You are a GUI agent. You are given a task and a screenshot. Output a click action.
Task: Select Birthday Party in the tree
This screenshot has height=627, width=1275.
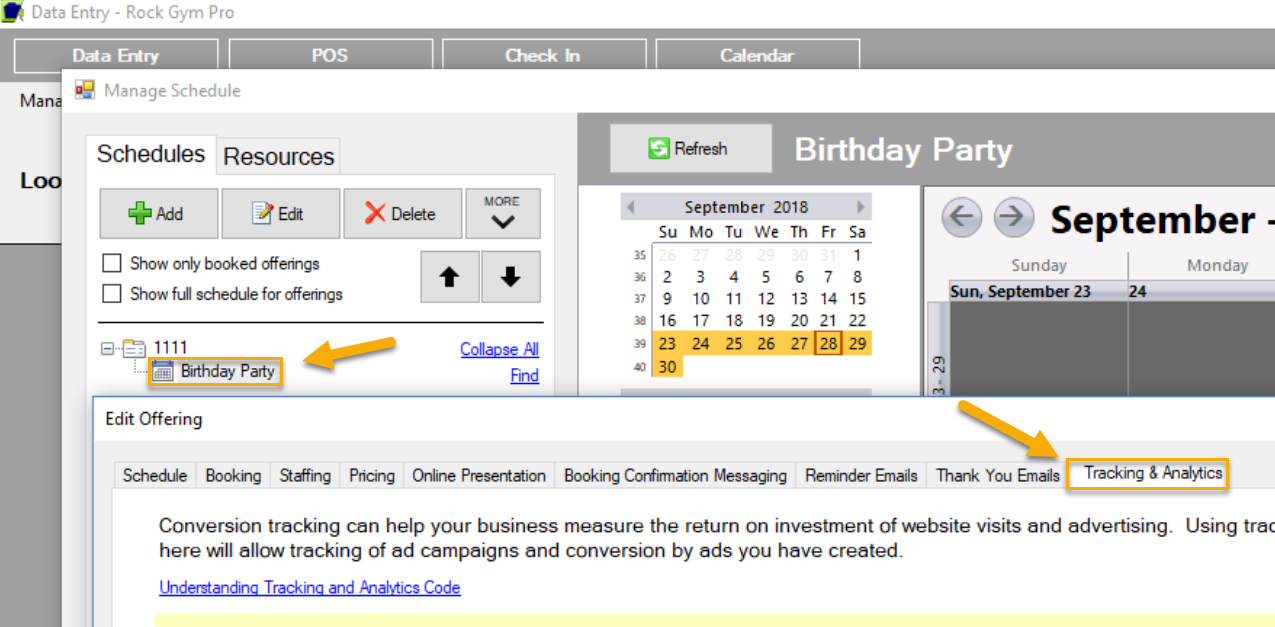227,372
